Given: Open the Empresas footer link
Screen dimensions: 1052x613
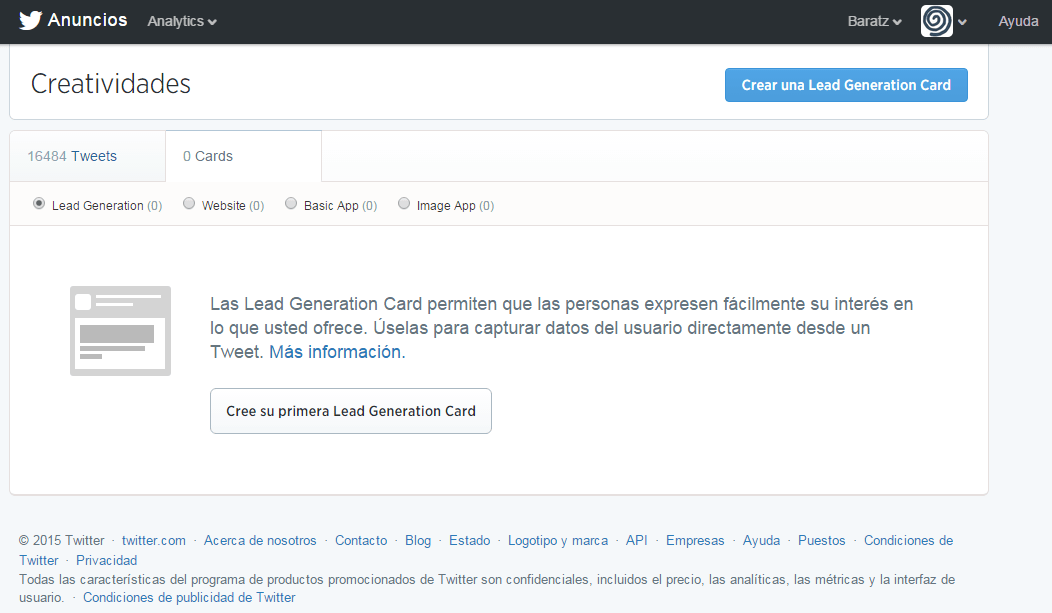Looking at the screenshot, I should 695,541.
